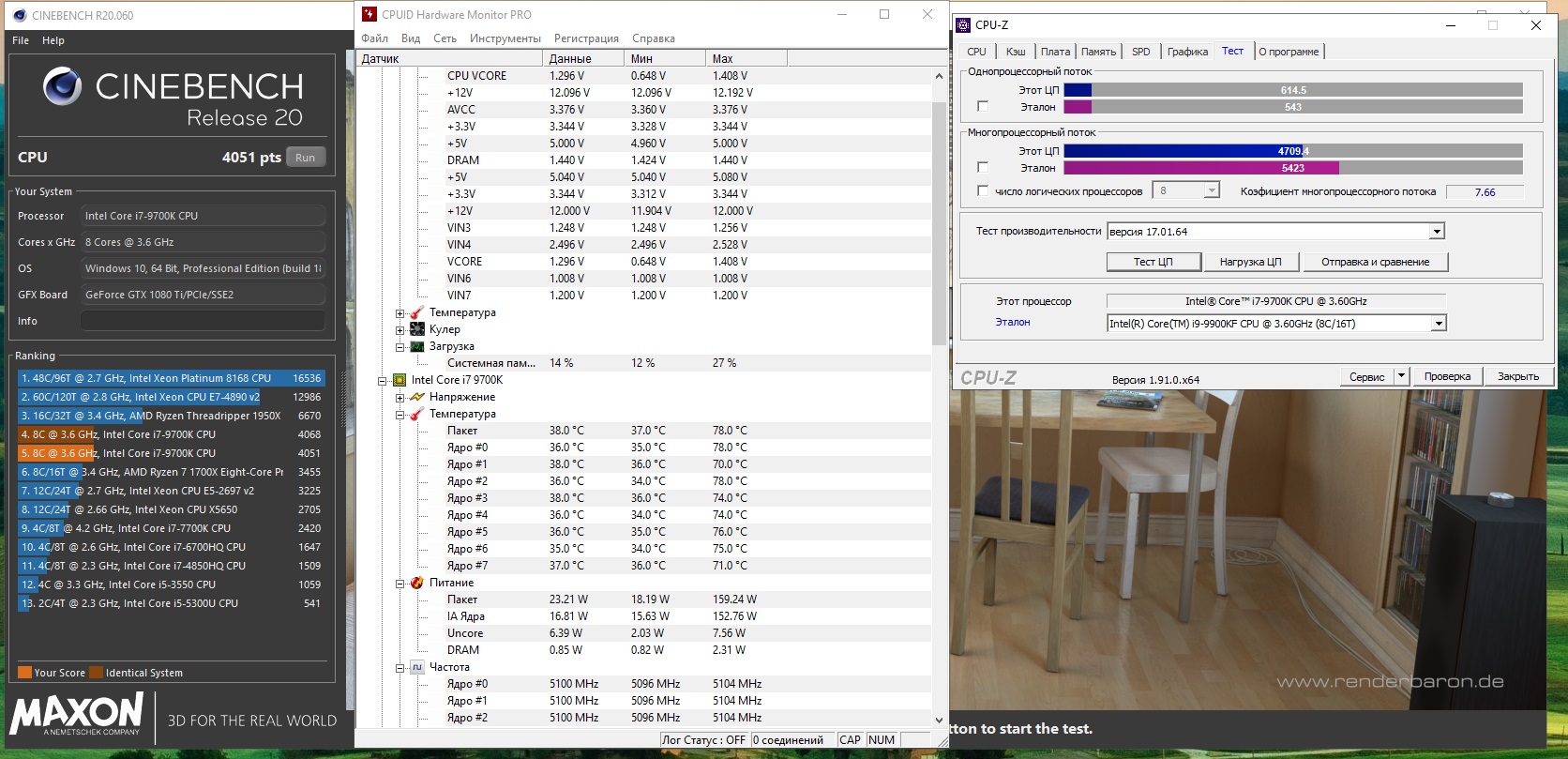Expand the Температура node above Кулер
This screenshot has height=759, width=1568.
(x=400, y=313)
